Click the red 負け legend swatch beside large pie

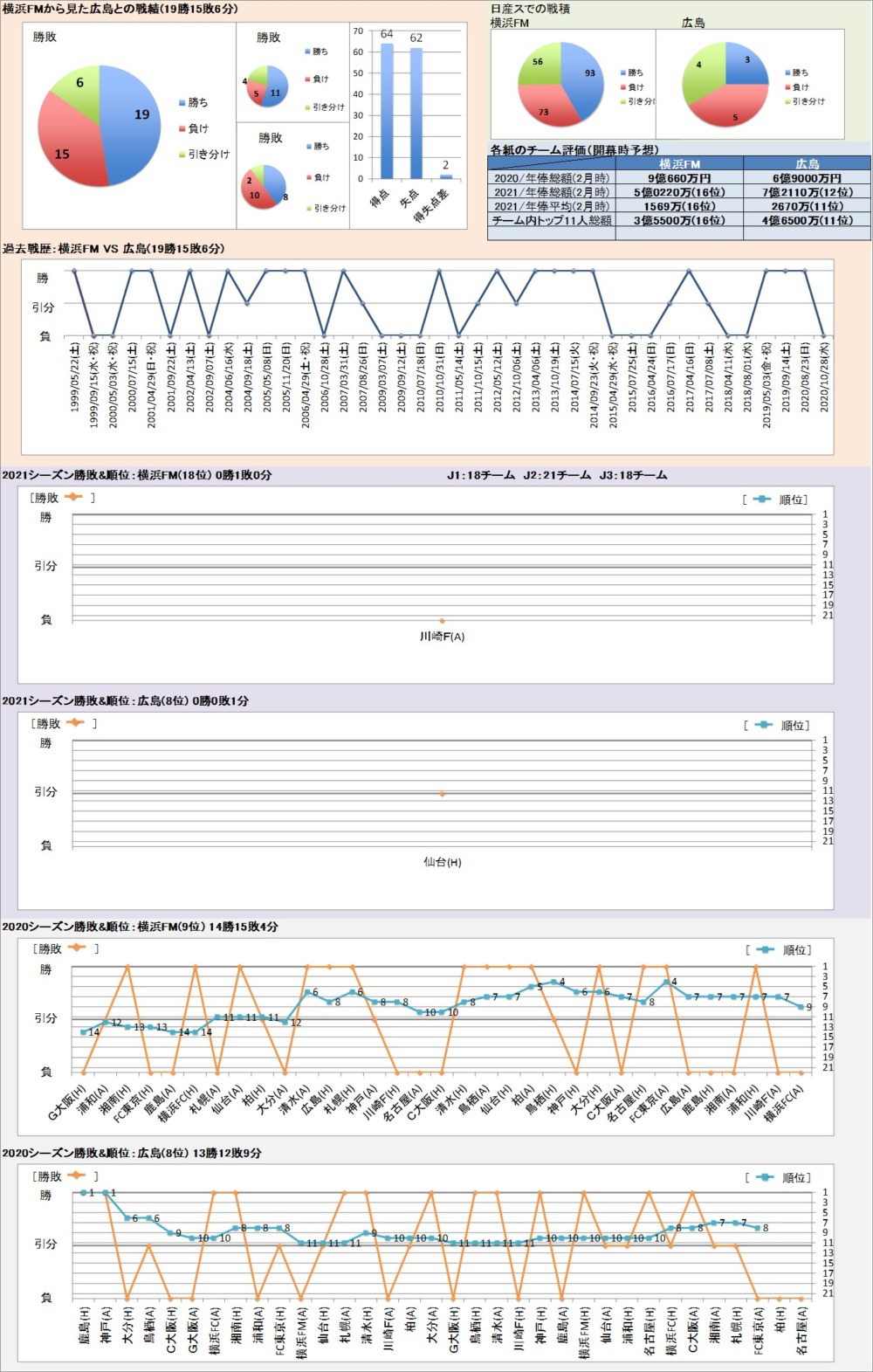[182, 128]
